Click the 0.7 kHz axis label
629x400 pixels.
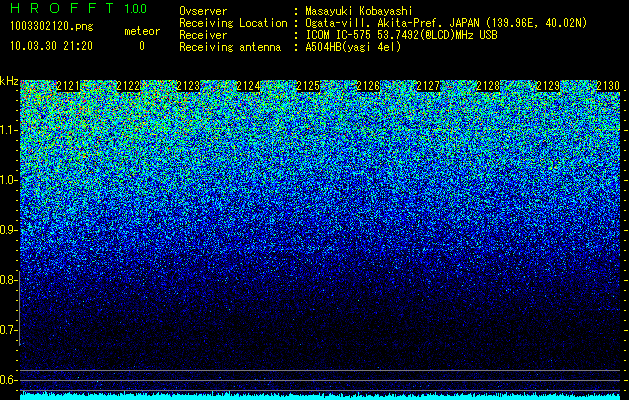[8, 330]
